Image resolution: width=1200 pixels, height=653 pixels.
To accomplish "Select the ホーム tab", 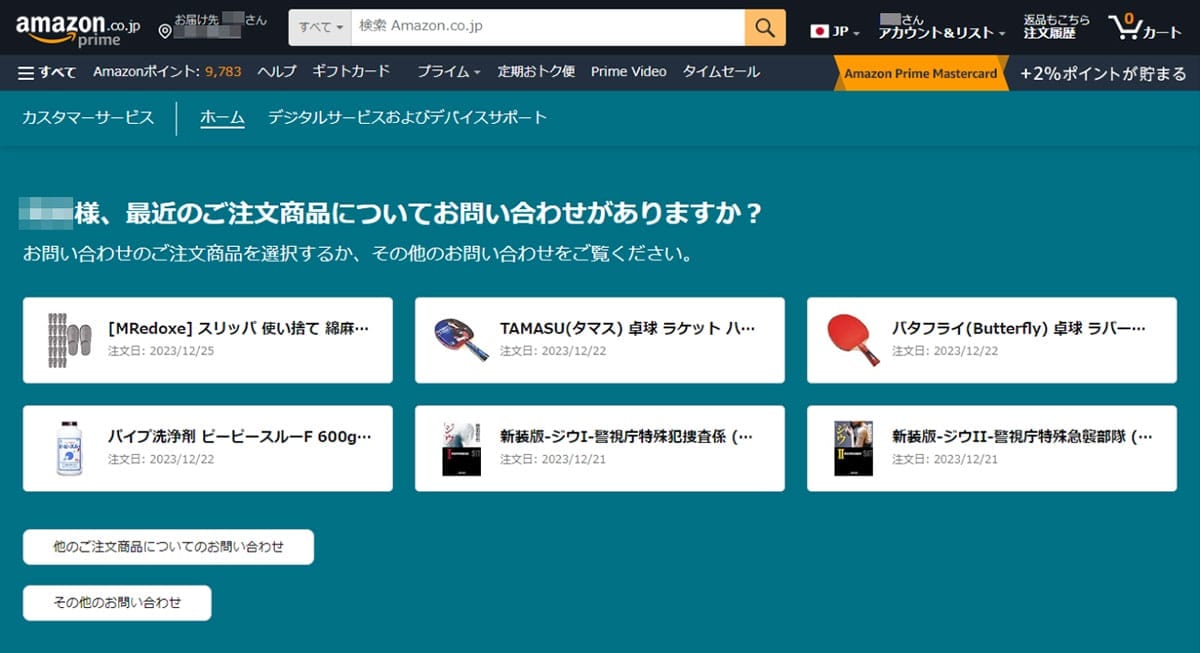I will (219, 117).
